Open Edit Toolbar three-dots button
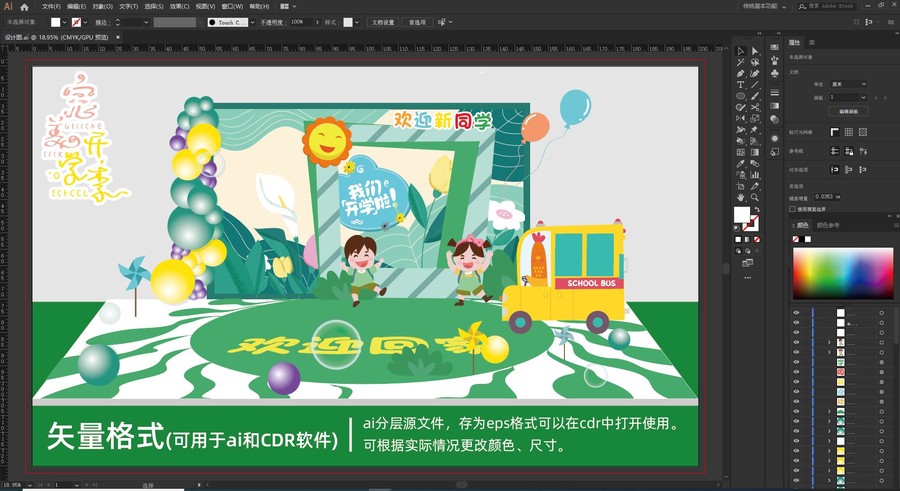The height and width of the screenshot is (491, 900). [x=747, y=277]
